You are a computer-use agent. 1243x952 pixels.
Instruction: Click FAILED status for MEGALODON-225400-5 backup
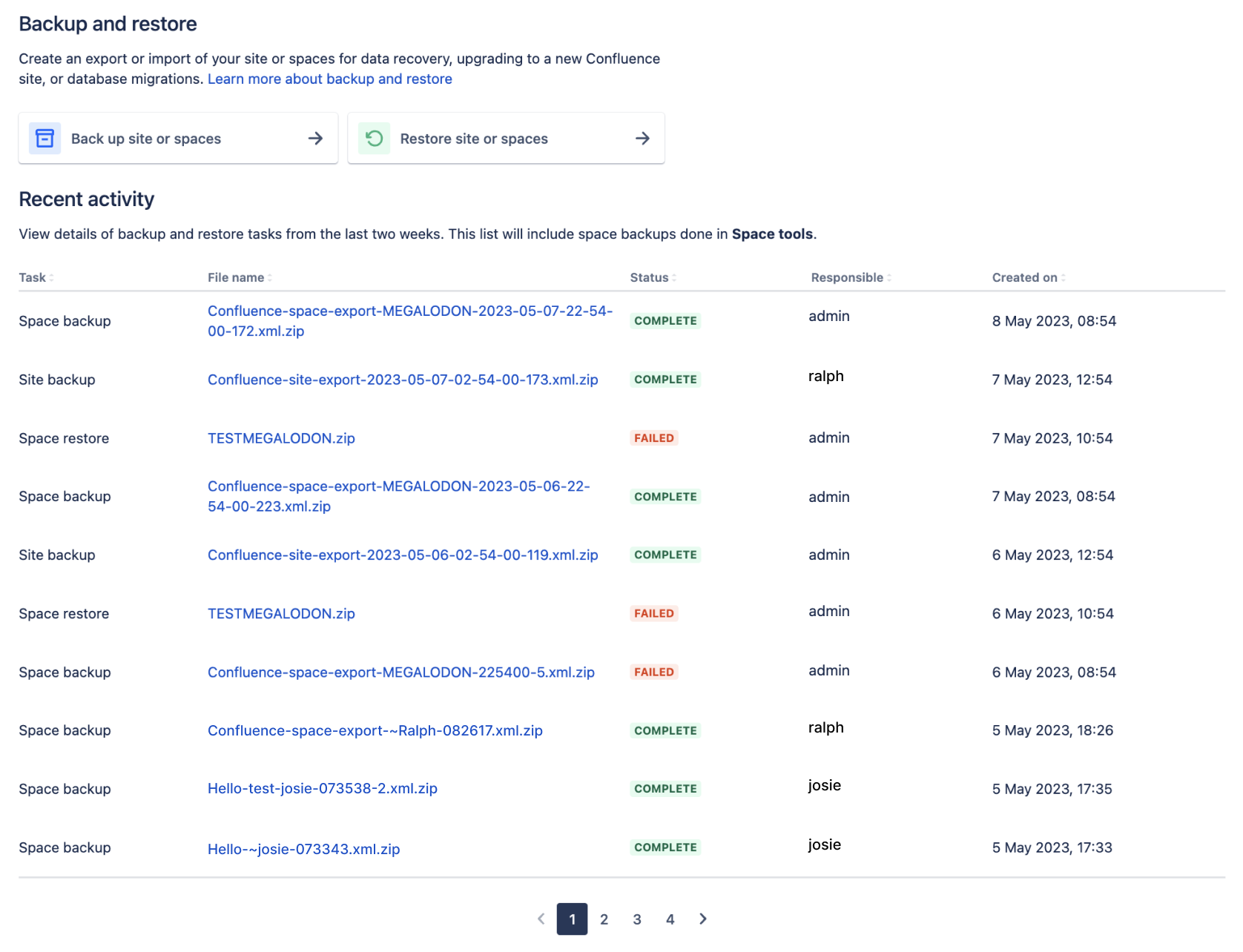(653, 672)
